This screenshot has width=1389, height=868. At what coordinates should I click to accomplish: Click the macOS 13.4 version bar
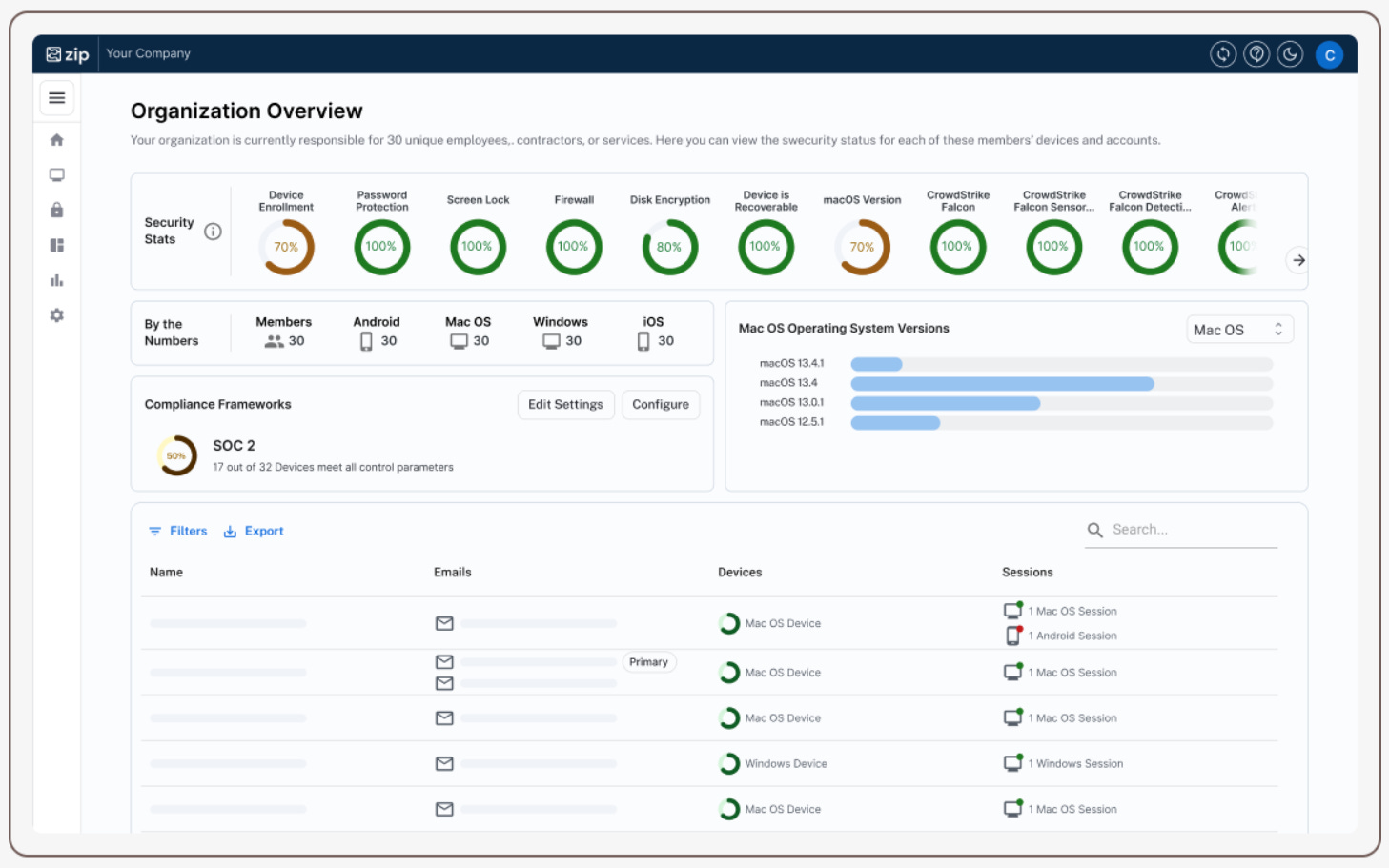1062,383
